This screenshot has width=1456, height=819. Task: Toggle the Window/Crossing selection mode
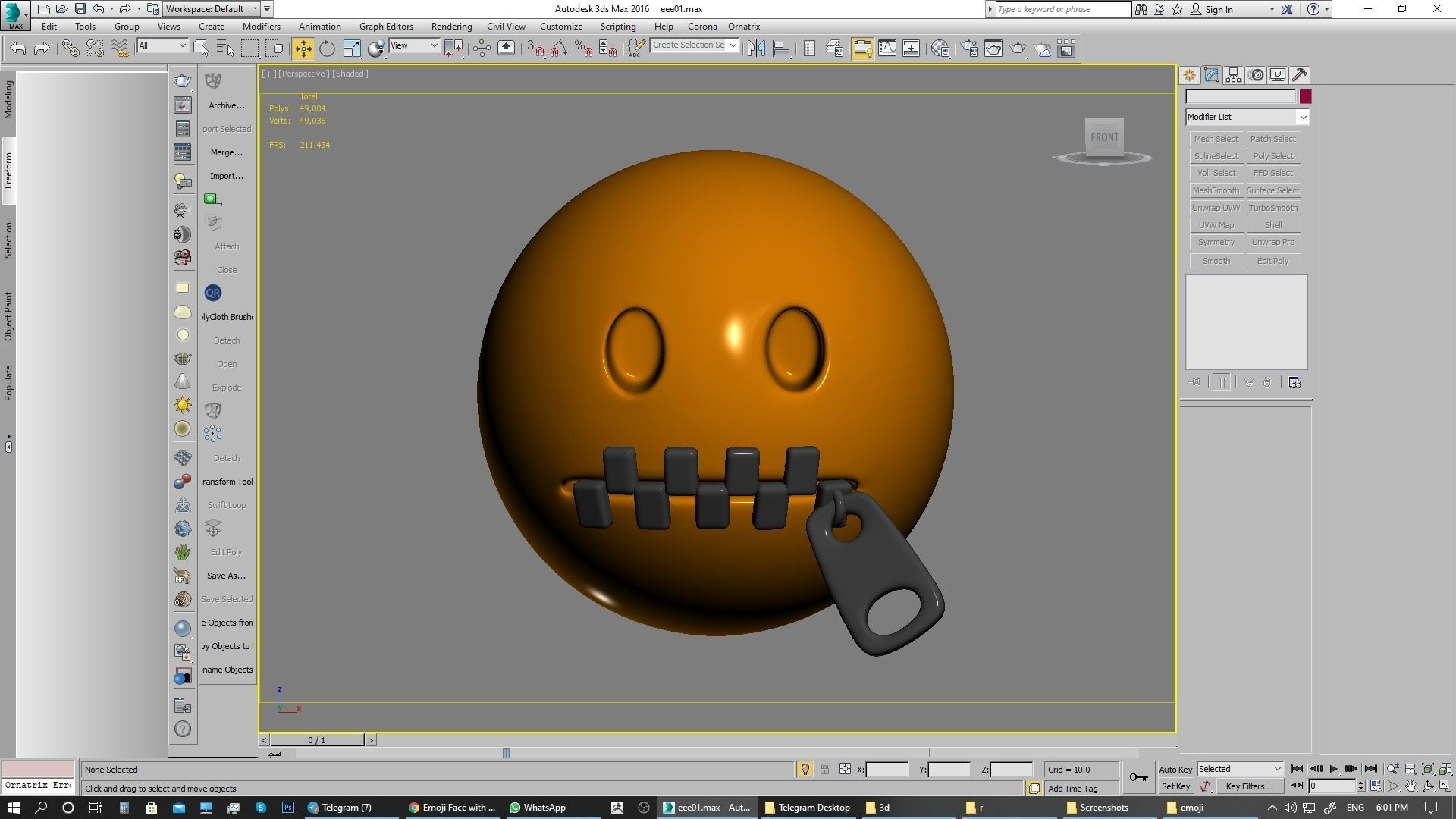[274, 49]
